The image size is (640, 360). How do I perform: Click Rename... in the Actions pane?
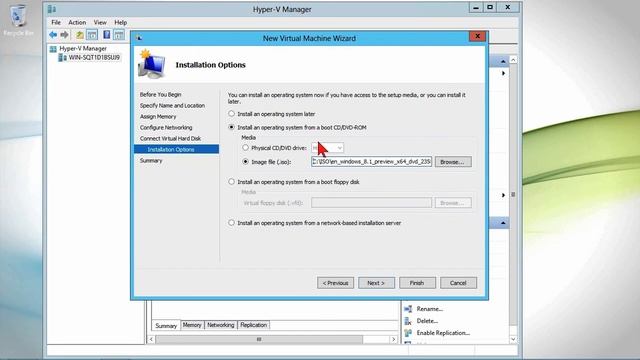click(x=430, y=309)
